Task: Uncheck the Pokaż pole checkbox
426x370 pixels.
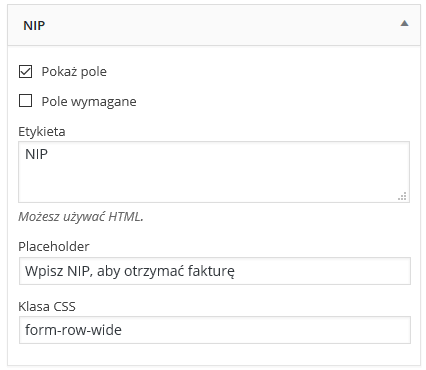Action: pos(26,72)
